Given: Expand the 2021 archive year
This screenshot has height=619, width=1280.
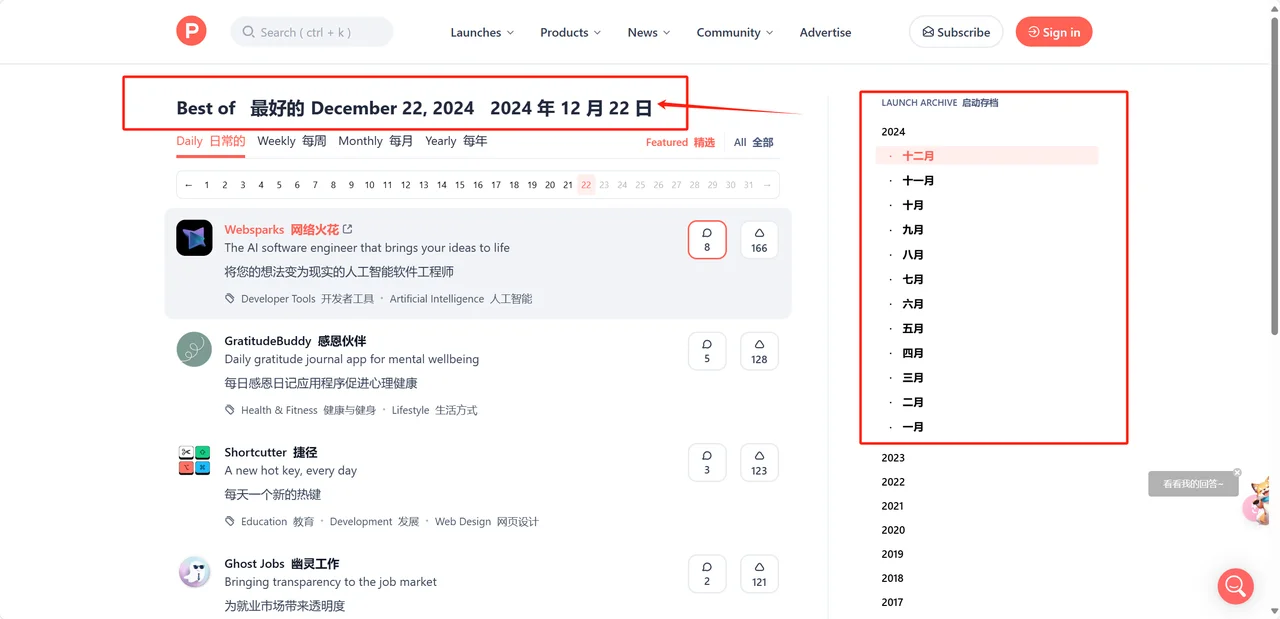Looking at the screenshot, I should tap(893, 506).
